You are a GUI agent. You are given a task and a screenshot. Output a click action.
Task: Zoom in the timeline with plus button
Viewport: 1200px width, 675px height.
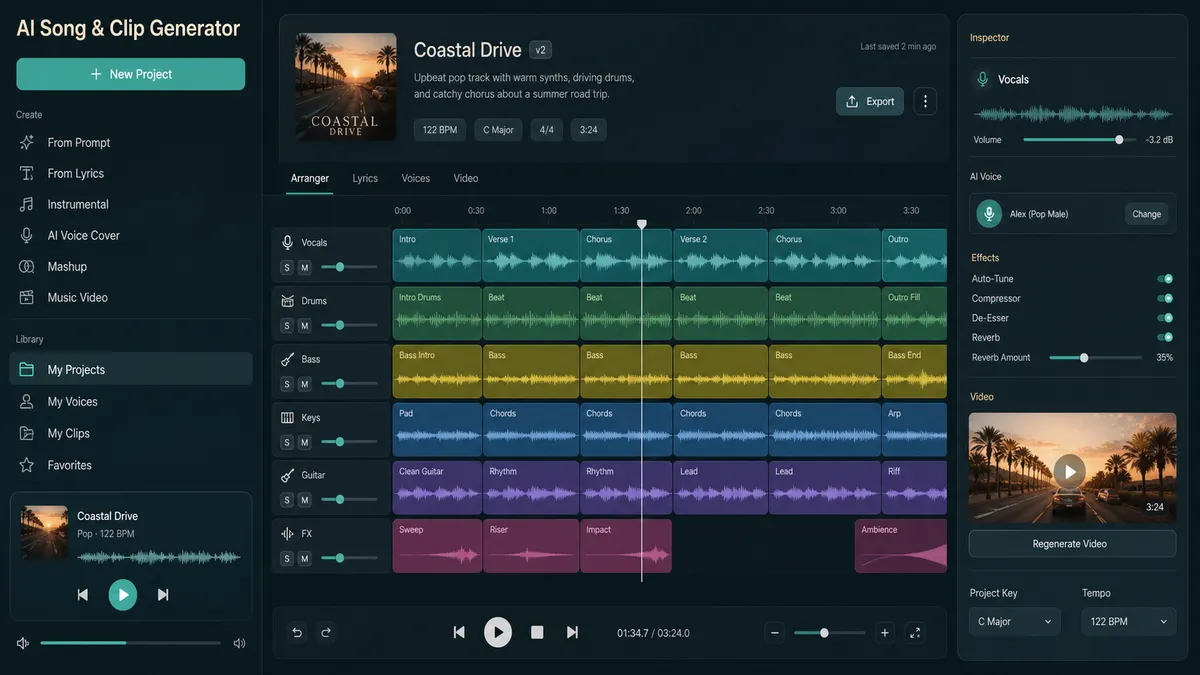click(x=884, y=633)
